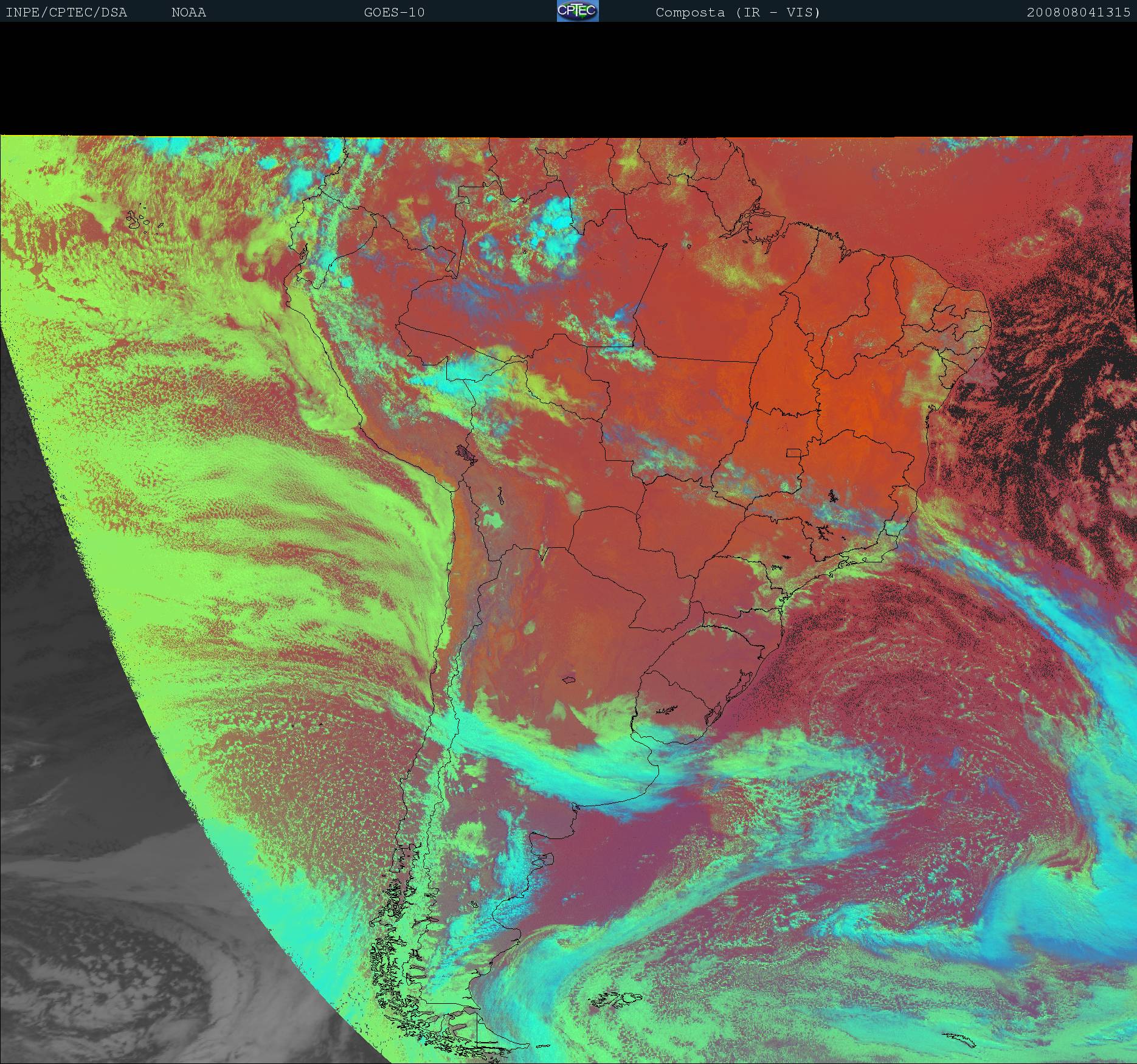Click the GOES-10 satellite label
This screenshot has width=1137, height=1064.
coord(394,12)
